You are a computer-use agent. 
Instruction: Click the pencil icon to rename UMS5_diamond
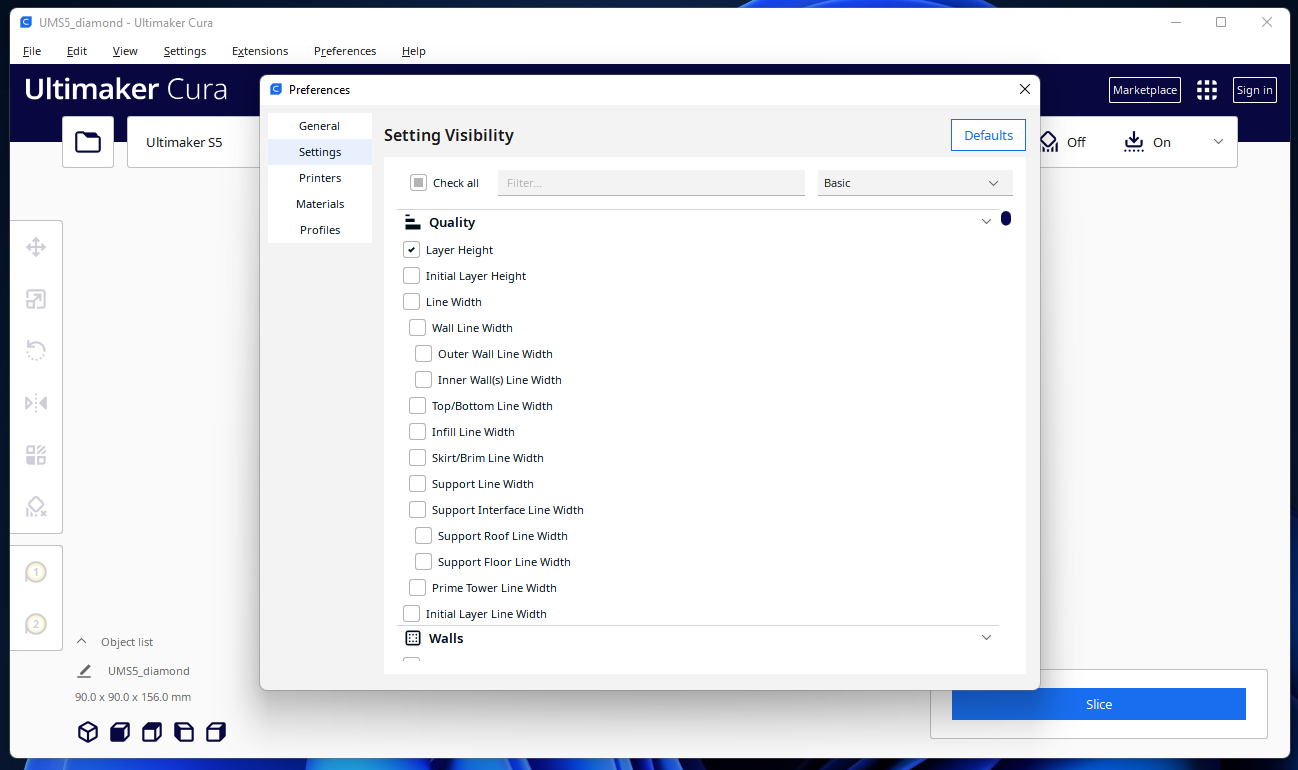84,671
